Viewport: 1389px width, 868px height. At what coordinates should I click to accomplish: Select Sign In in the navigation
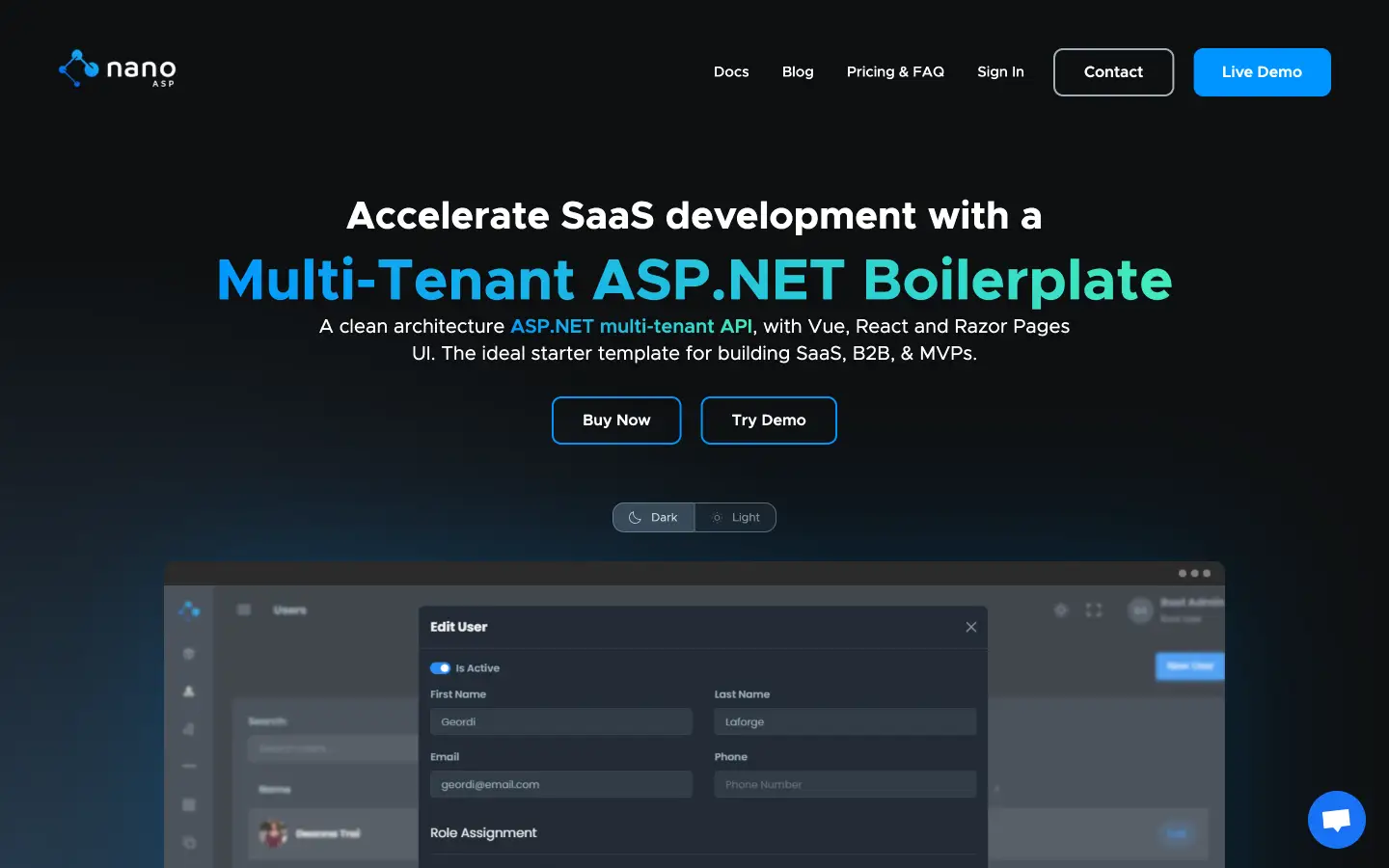(x=1000, y=72)
